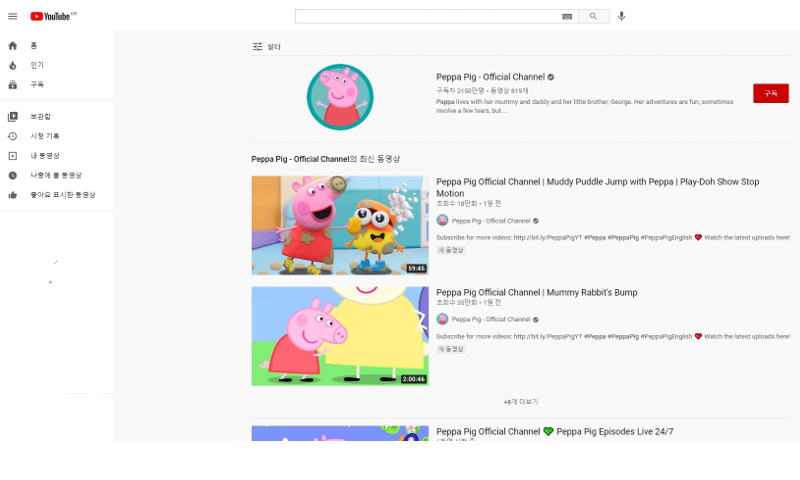
Task: Open the filter (필터) options
Action: [267, 47]
